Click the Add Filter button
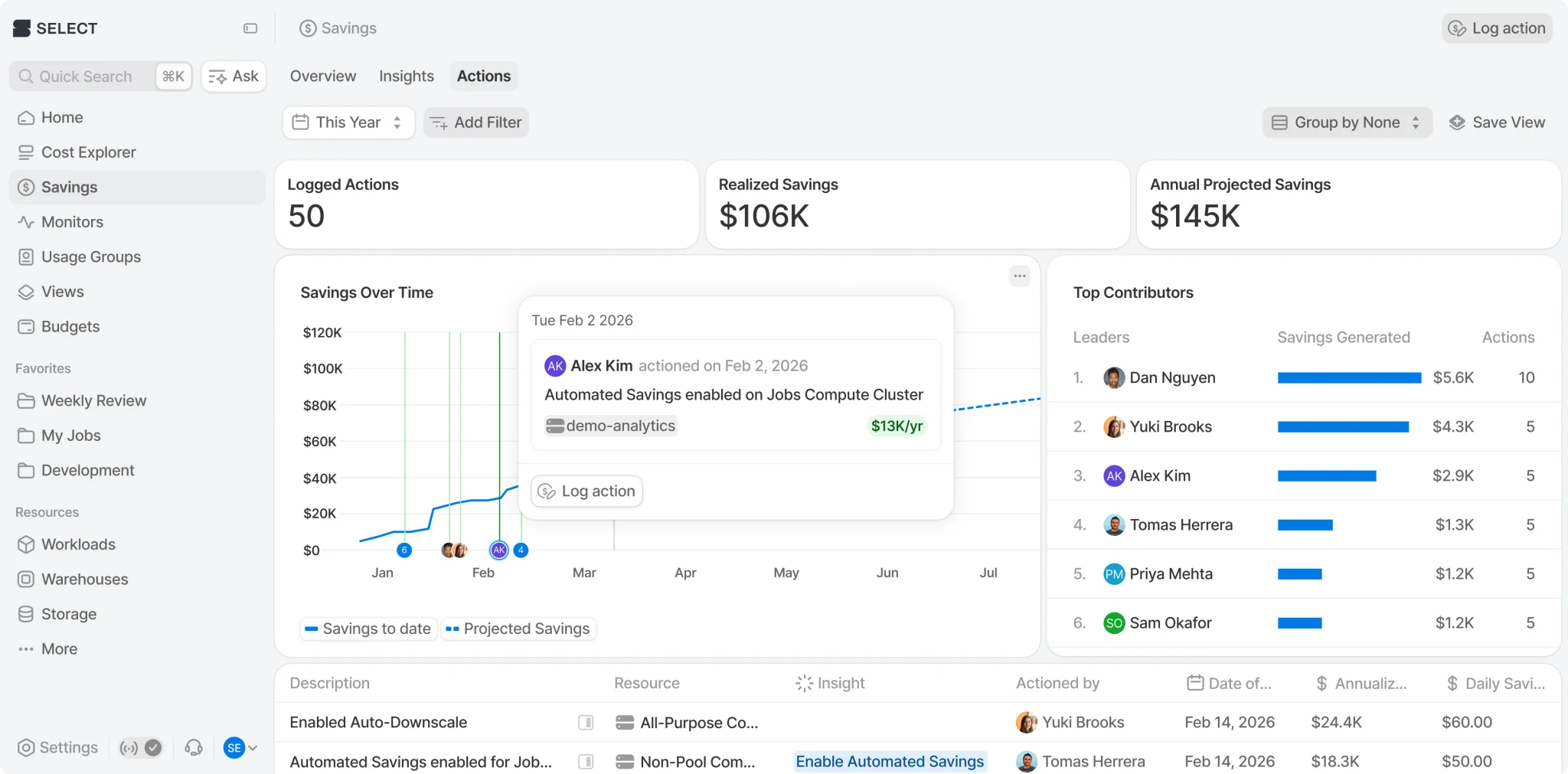This screenshot has height=774, width=1568. point(476,122)
